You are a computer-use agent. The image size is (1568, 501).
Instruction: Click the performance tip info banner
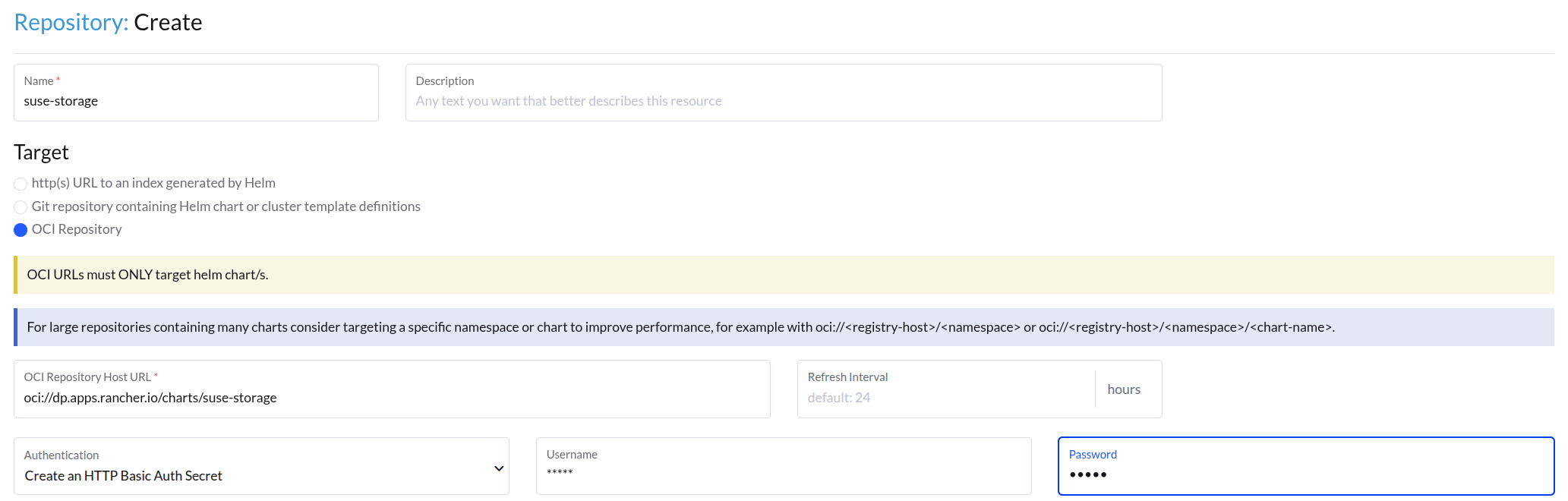(782, 326)
